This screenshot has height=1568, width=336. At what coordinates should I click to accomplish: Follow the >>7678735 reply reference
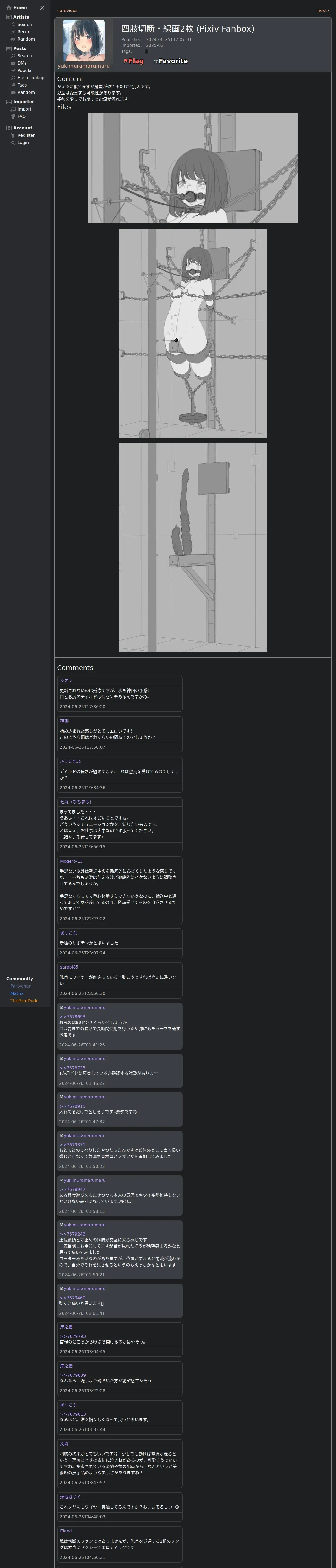(72, 1068)
